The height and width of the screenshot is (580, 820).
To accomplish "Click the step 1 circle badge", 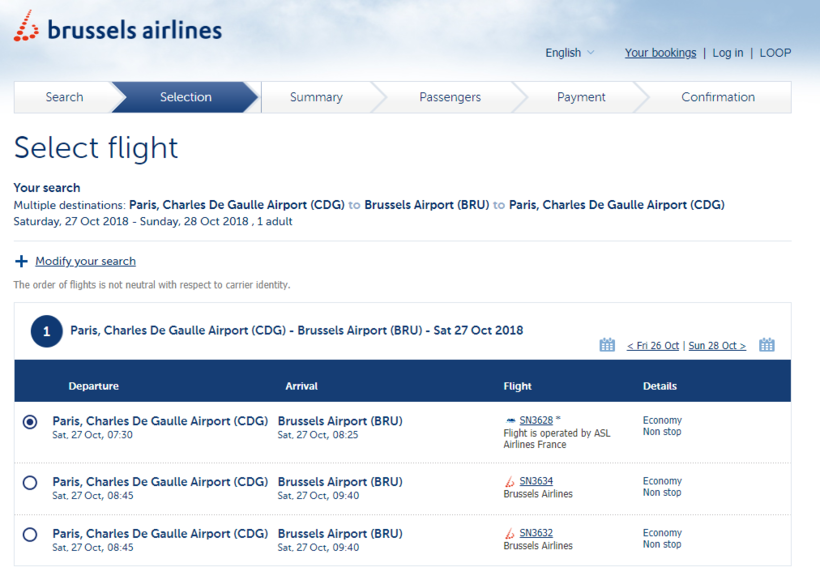I will [47, 331].
